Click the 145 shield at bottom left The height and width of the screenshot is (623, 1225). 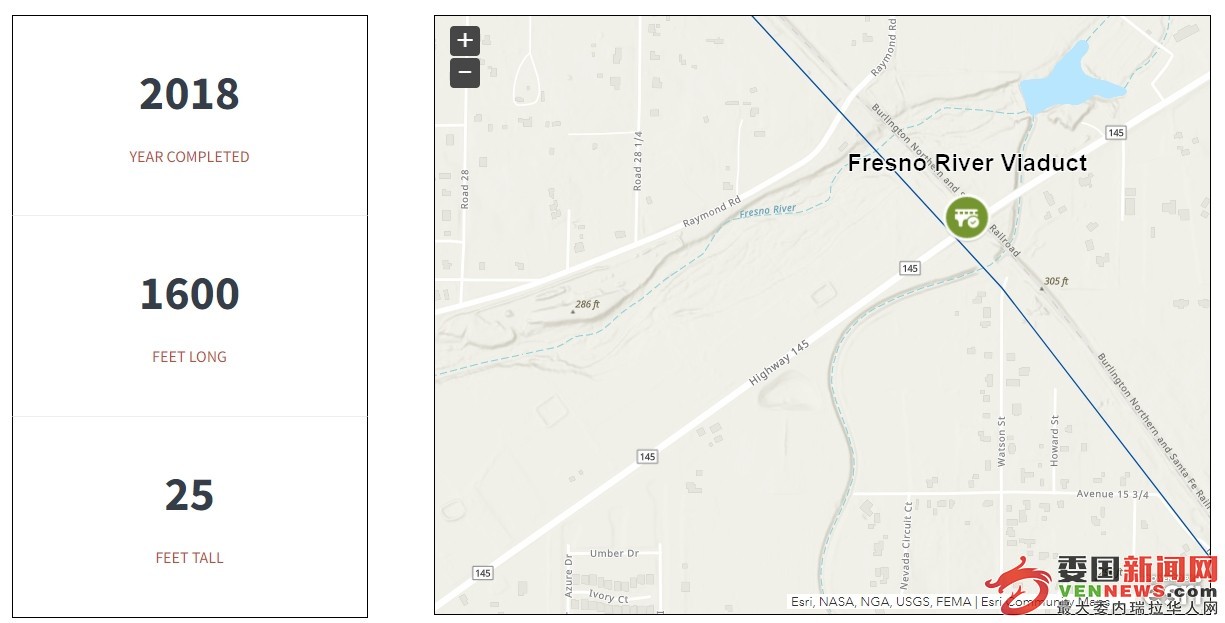[x=483, y=573]
